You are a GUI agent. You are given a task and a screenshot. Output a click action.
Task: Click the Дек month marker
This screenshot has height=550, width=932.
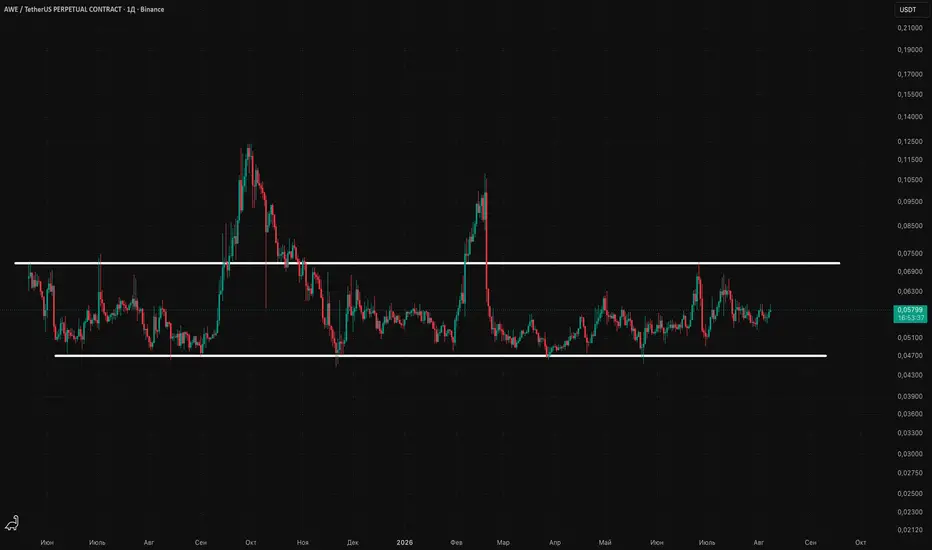click(352, 542)
